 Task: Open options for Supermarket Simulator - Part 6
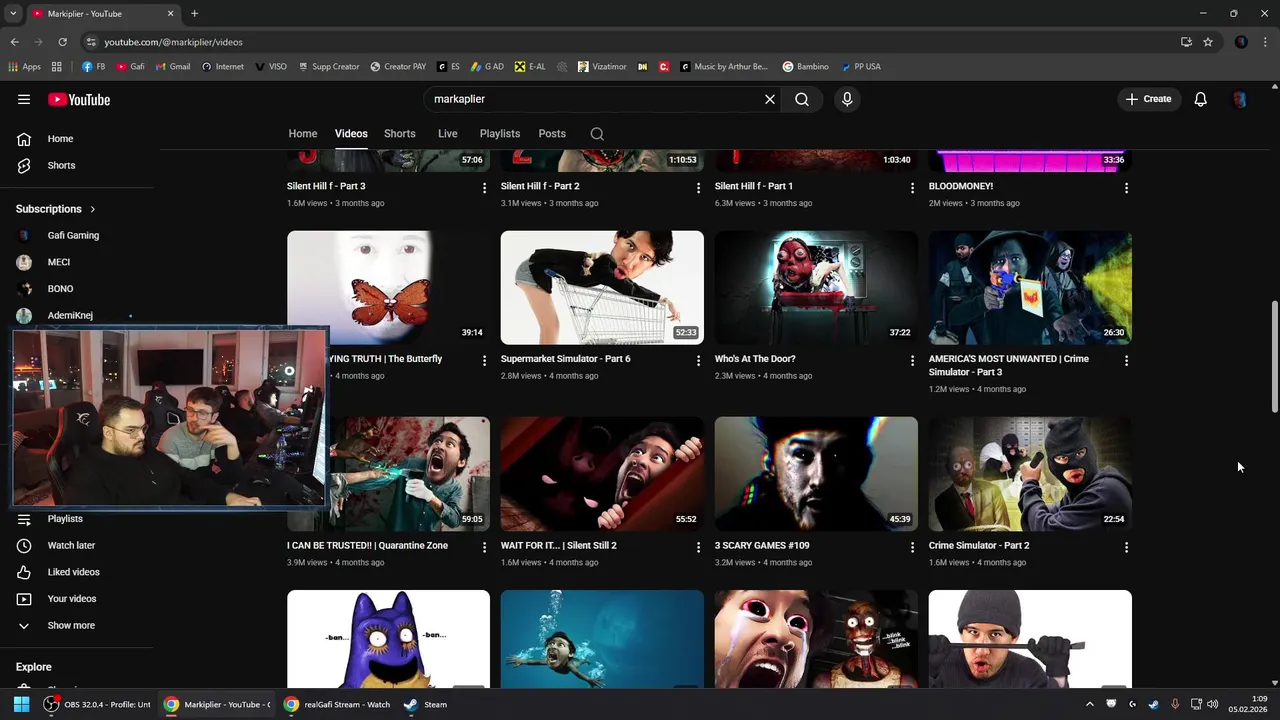click(x=699, y=361)
